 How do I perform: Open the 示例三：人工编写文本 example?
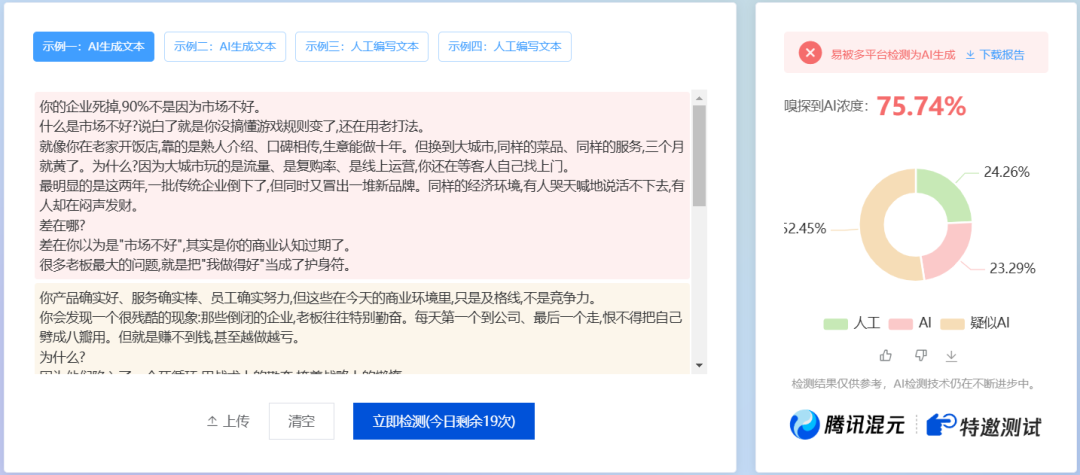(362, 46)
